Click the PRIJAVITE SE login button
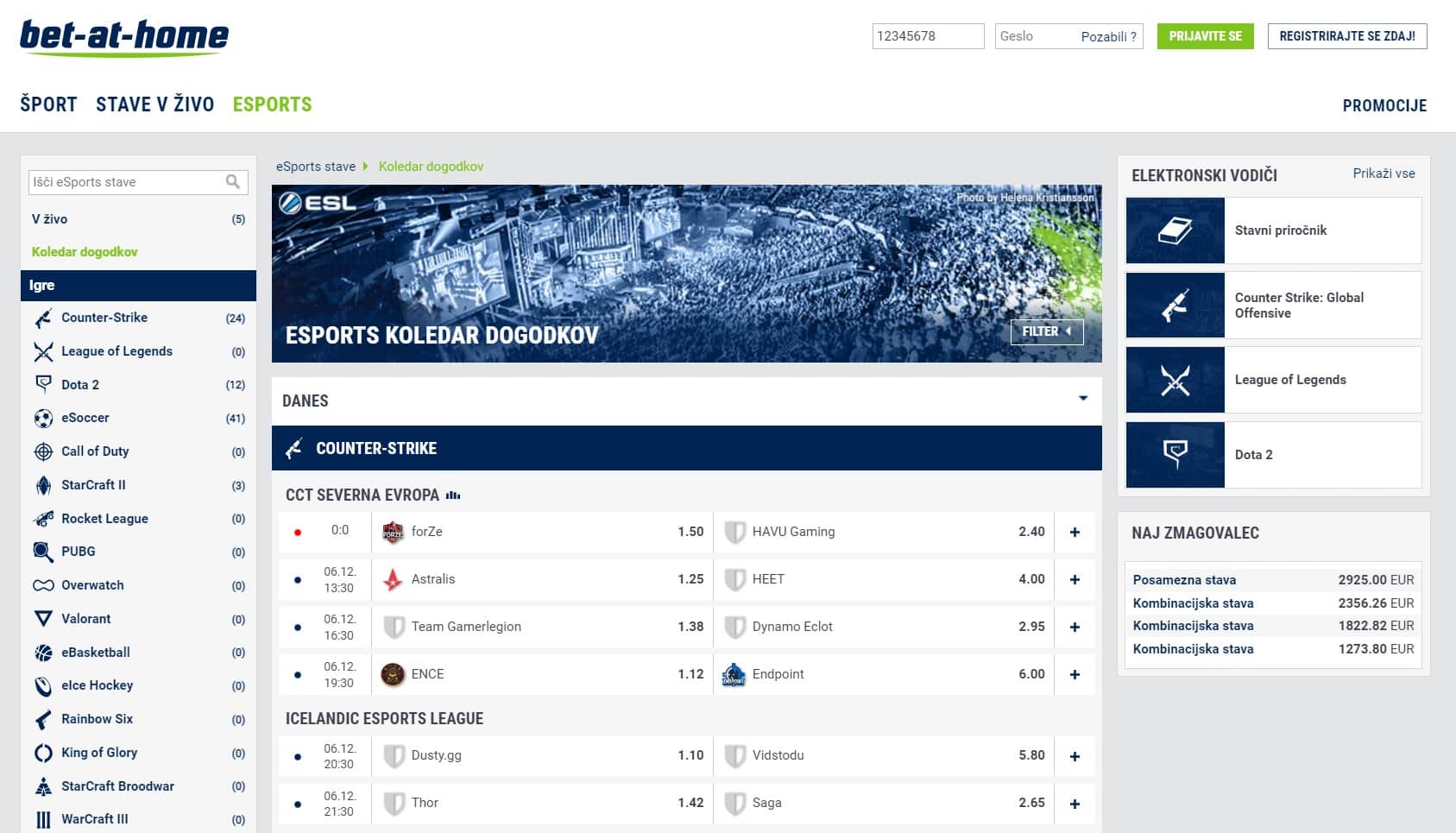 coord(1205,36)
